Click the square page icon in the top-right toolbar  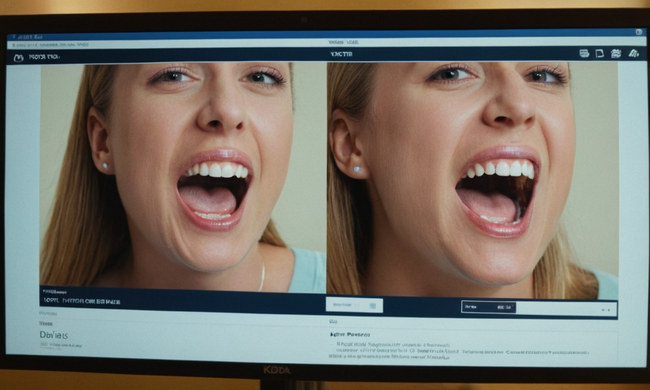(599, 53)
